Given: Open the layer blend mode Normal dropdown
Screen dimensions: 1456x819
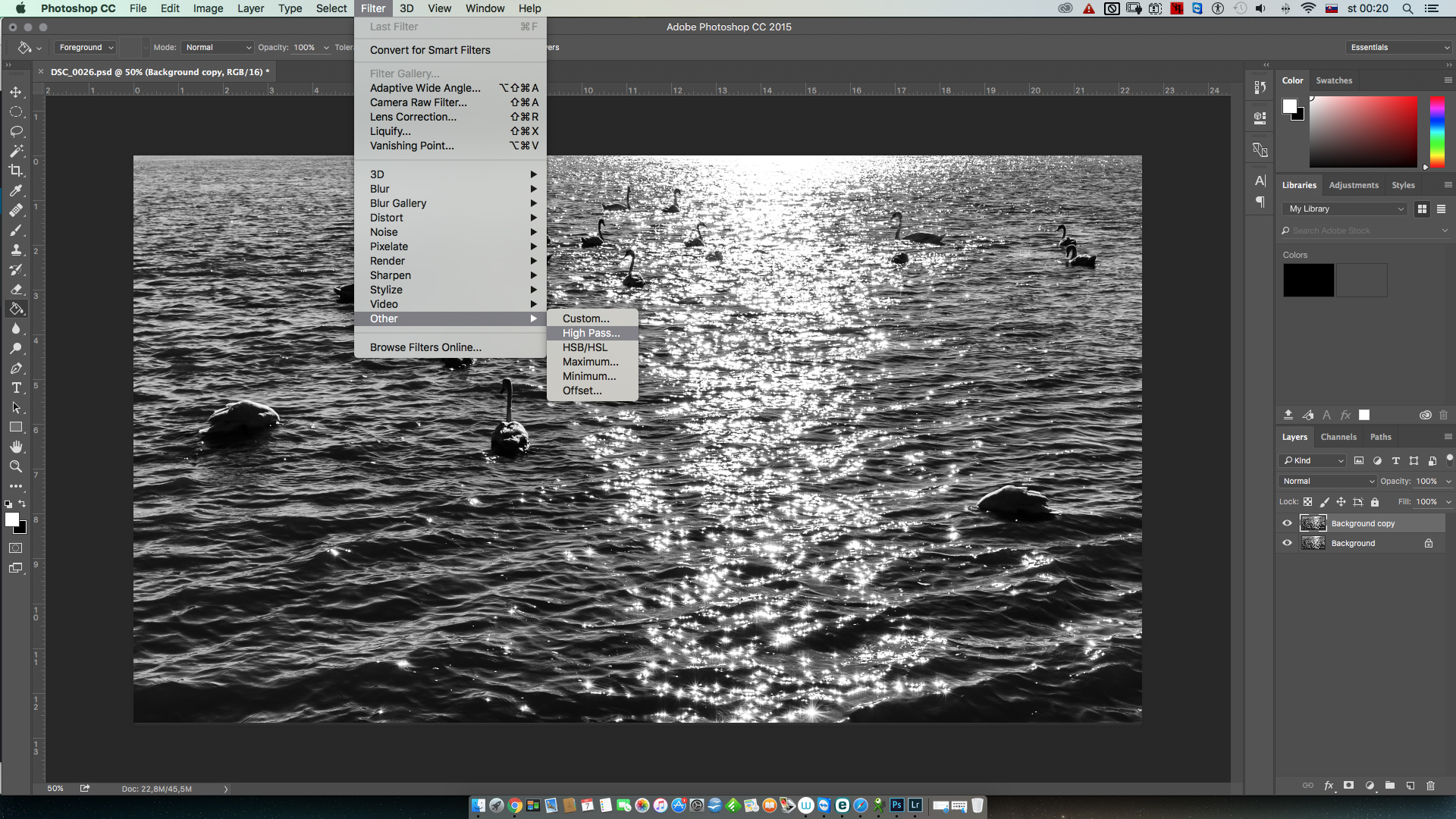Looking at the screenshot, I should 1327,481.
